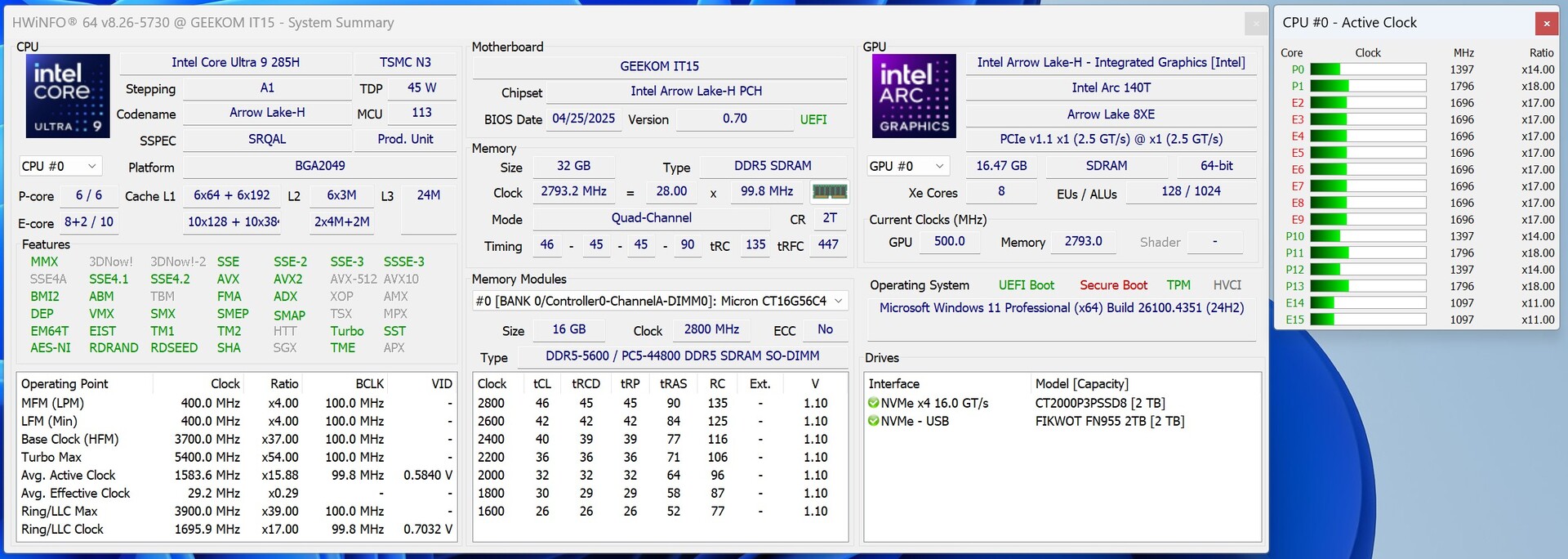1568x559 pixels.
Task: Click the 32 GB memory size value
Action: (x=573, y=165)
